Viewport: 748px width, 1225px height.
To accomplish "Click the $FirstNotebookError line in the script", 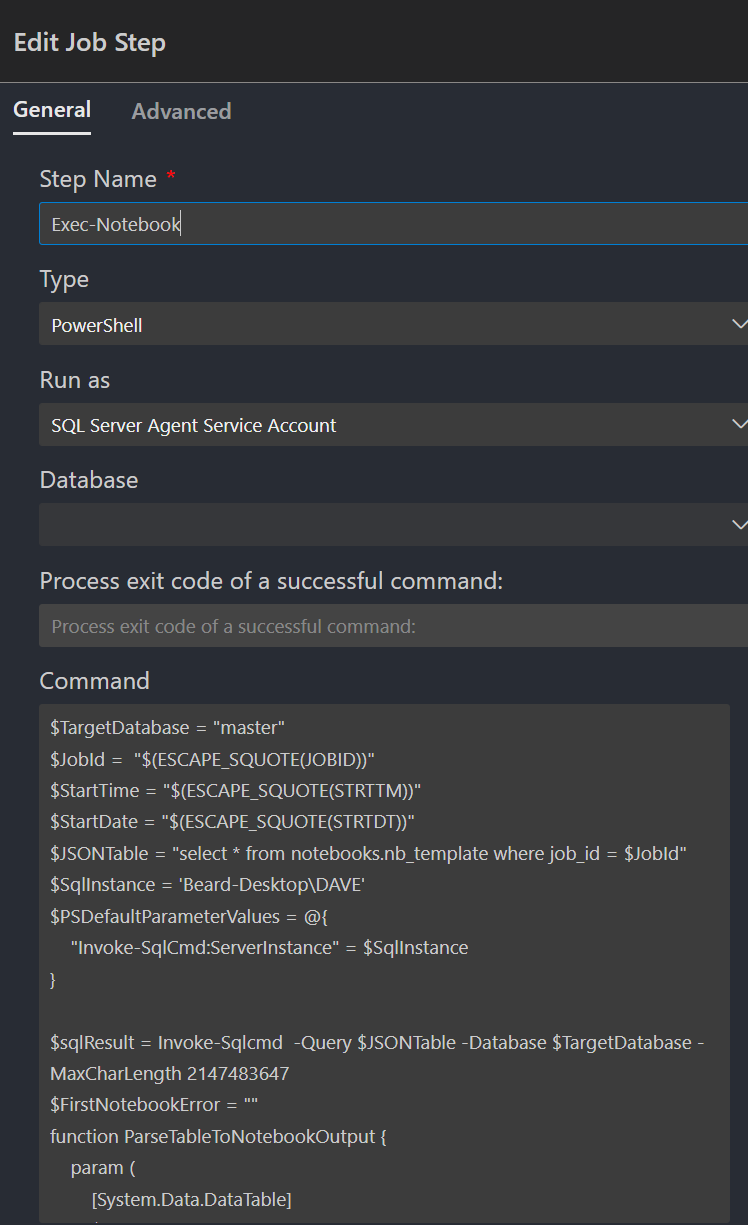I will (154, 1105).
